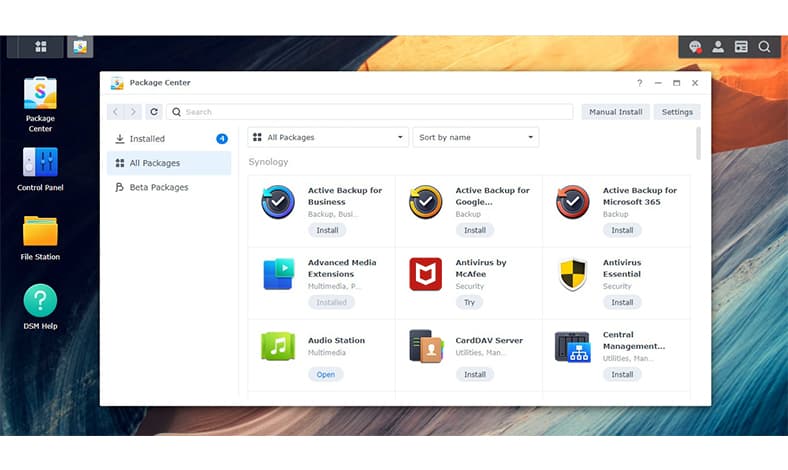Viewport: 788px width, 470px height.
Task: Click the Manual Install button
Action: pos(616,112)
